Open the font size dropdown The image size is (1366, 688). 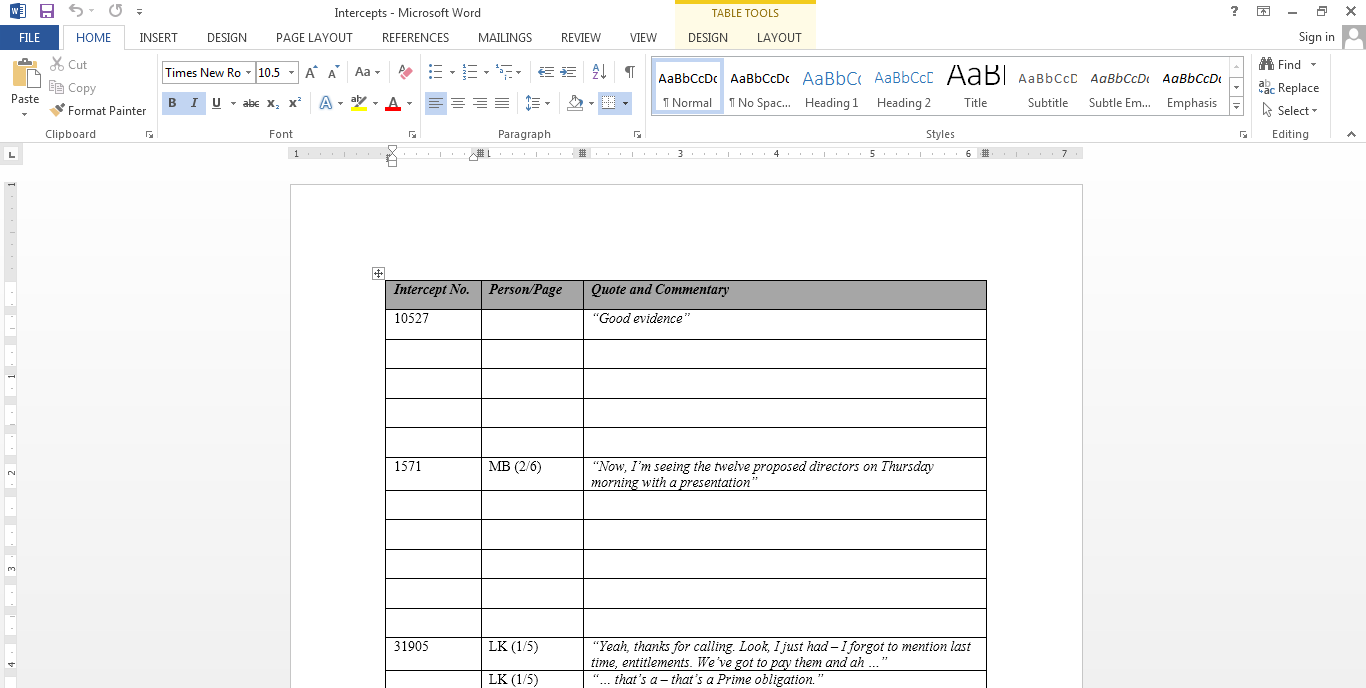click(x=292, y=72)
